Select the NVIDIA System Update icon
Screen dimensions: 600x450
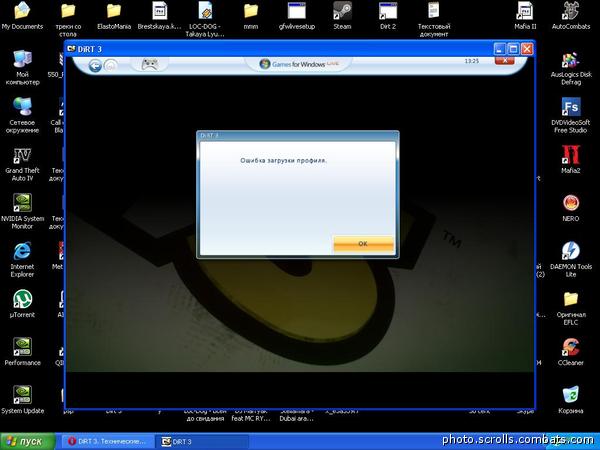(x=22, y=400)
